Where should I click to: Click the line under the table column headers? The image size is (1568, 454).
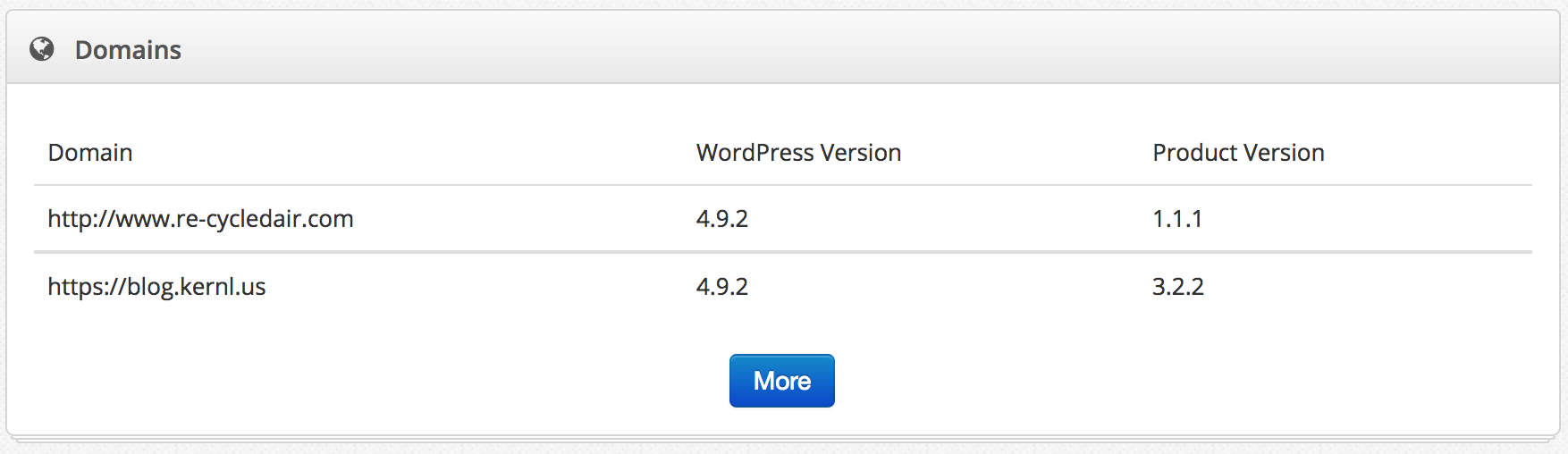783,185
